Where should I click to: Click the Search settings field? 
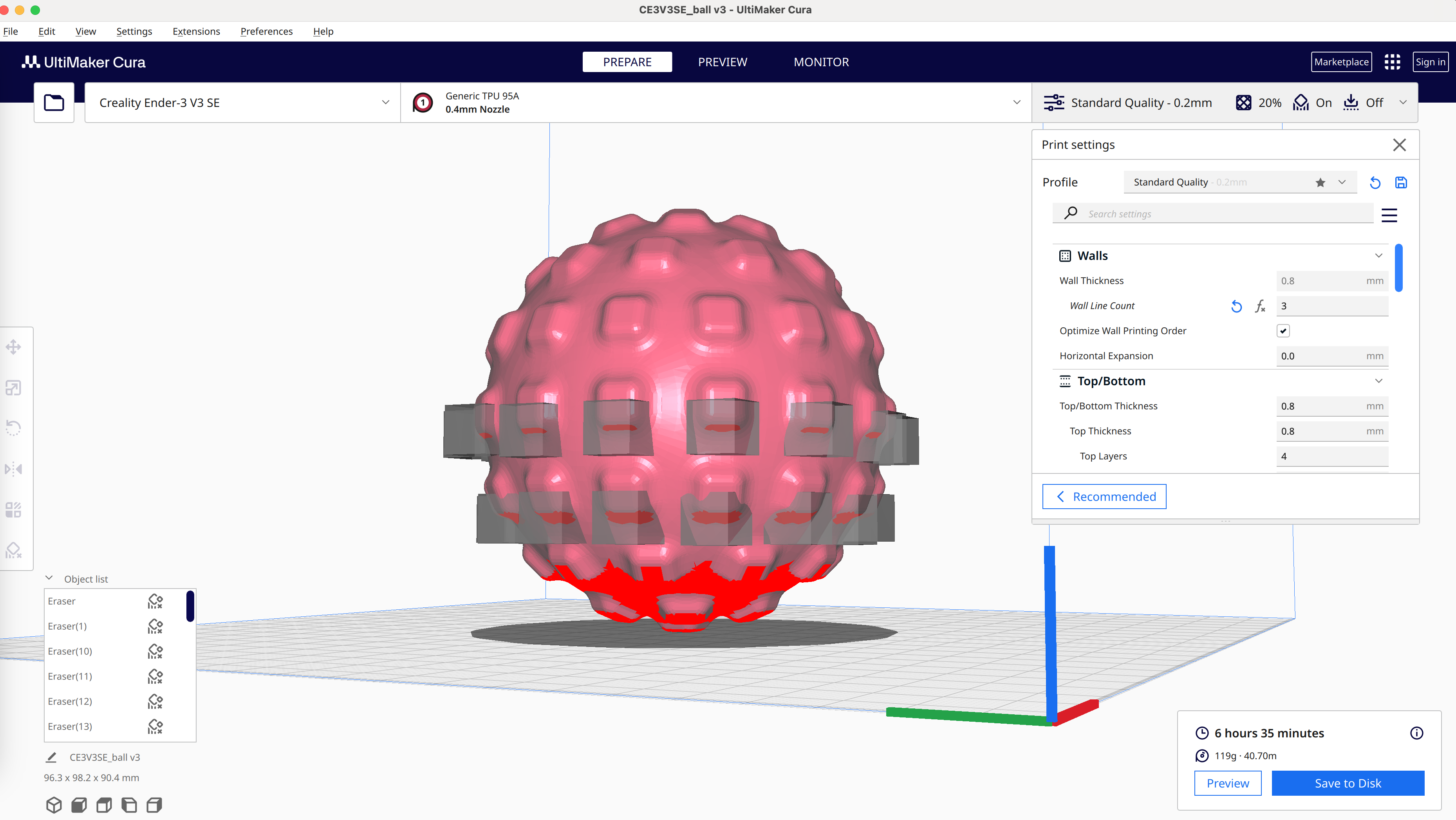coord(1212,214)
